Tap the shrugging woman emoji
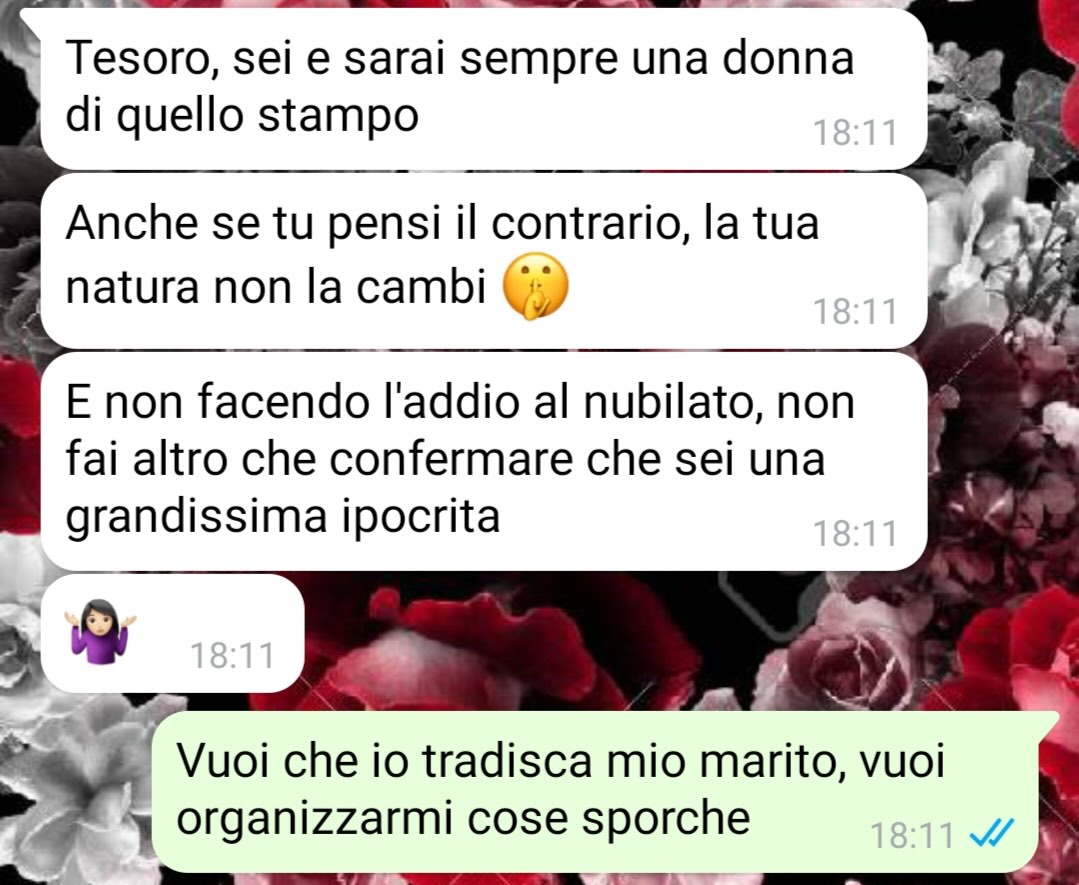1079x885 pixels. pyautogui.click(x=100, y=631)
